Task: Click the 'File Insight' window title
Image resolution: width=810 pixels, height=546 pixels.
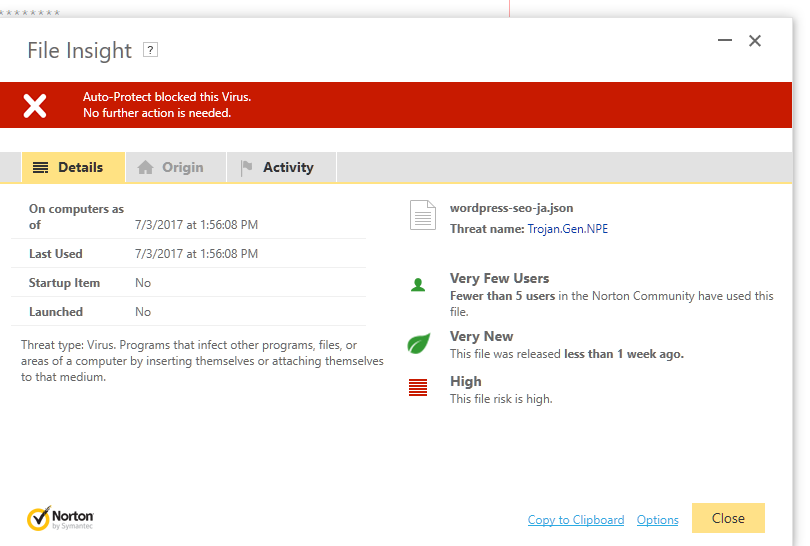Action: point(79,51)
